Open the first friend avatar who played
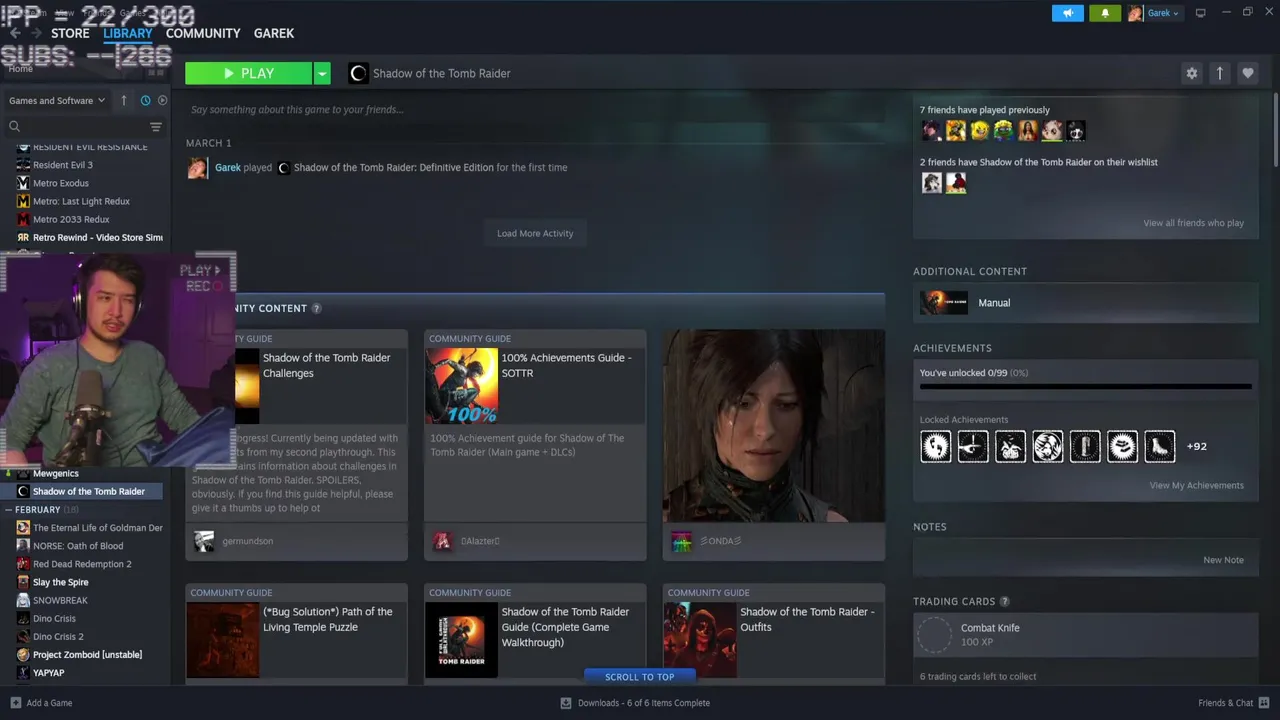The width and height of the screenshot is (1280, 720). (x=931, y=130)
